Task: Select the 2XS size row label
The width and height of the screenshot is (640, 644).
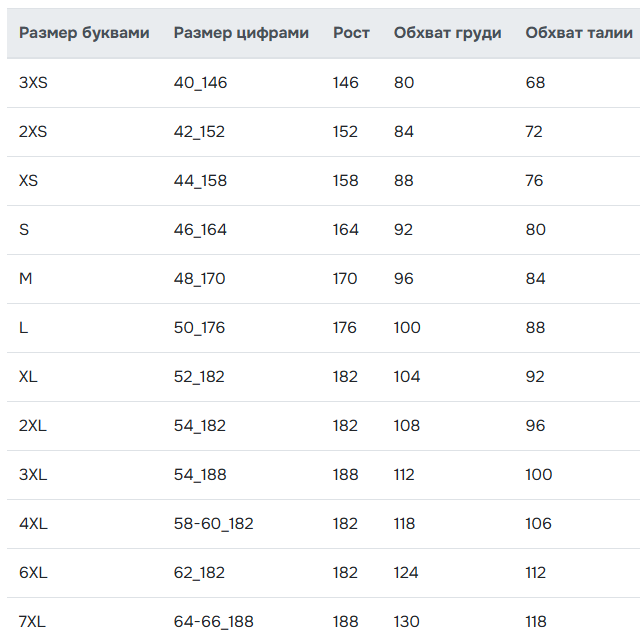Action: pos(33,132)
